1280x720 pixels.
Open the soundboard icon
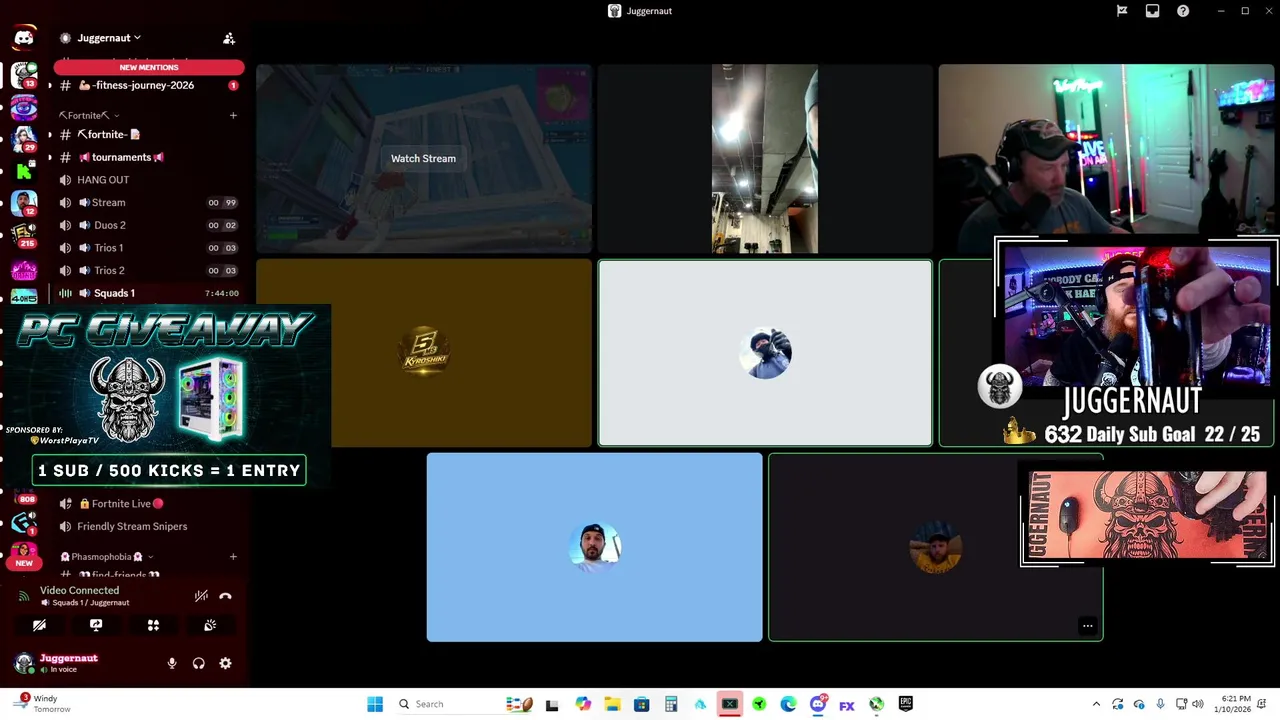click(210, 625)
